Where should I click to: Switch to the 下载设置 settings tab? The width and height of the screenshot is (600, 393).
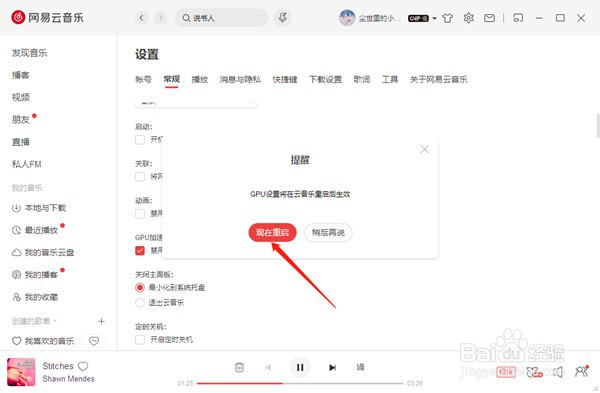[325, 79]
